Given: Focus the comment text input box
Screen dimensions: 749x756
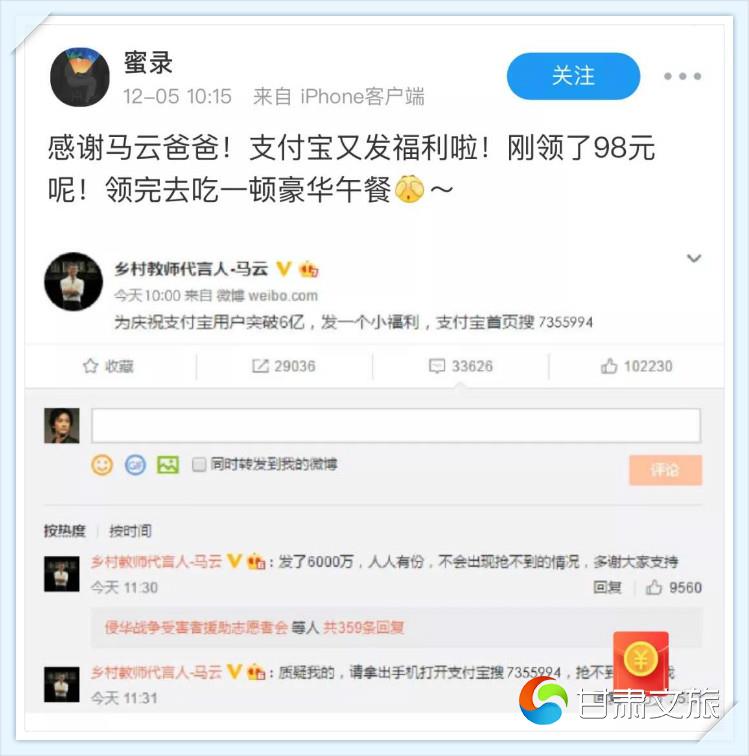Looking at the screenshot, I should (x=395, y=425).
